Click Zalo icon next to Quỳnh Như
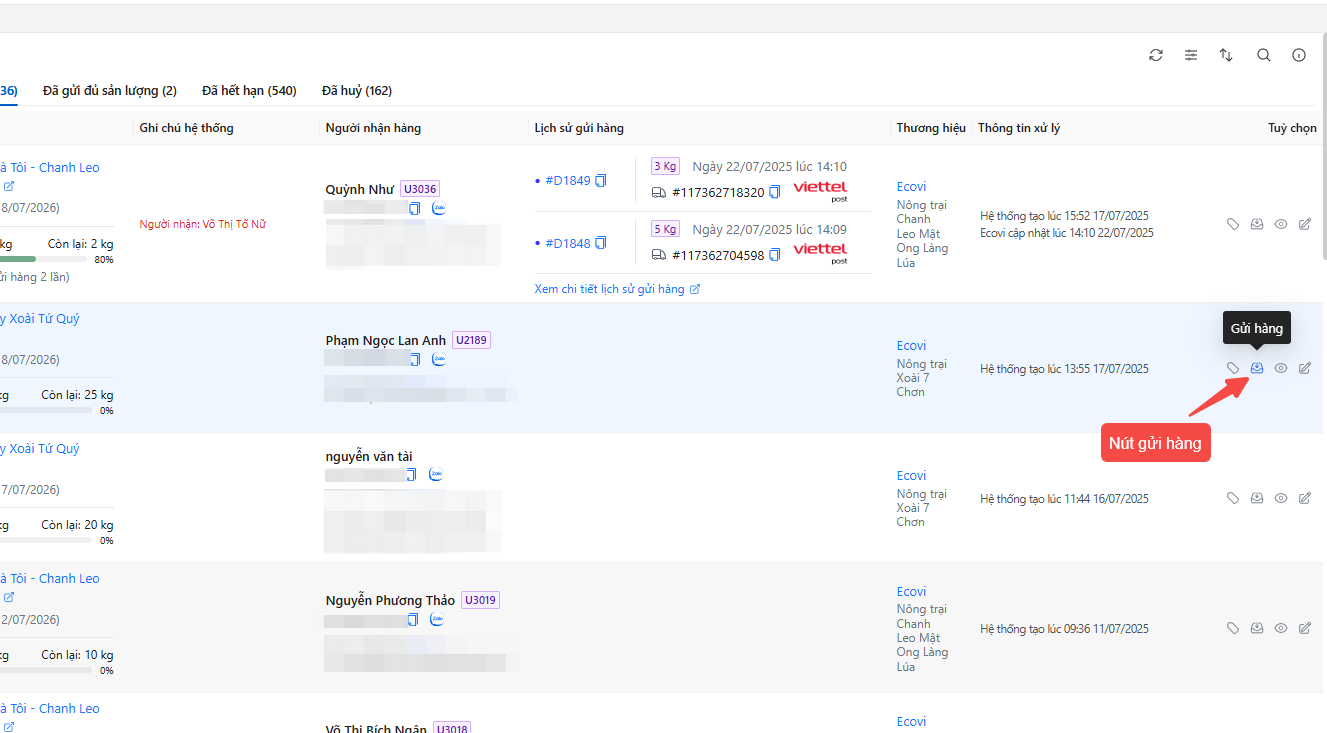 pos(438,208)
